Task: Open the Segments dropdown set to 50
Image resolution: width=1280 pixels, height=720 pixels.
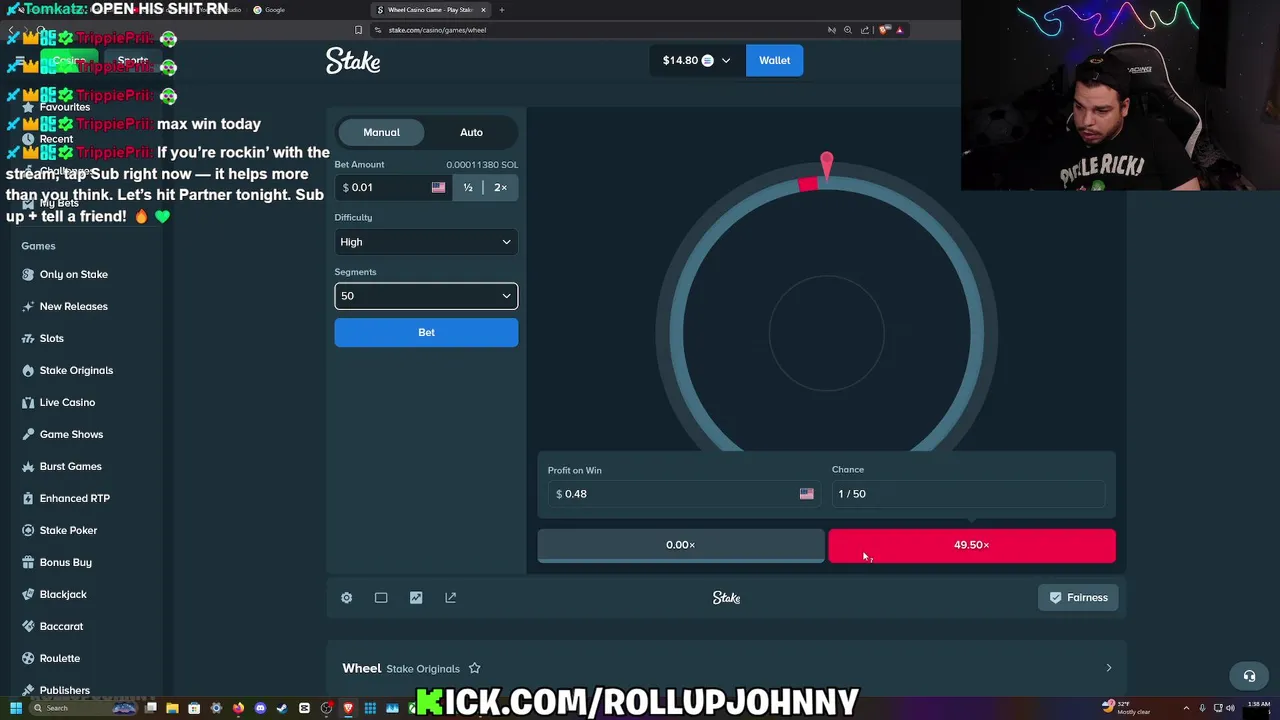Action: click(426, 296)
